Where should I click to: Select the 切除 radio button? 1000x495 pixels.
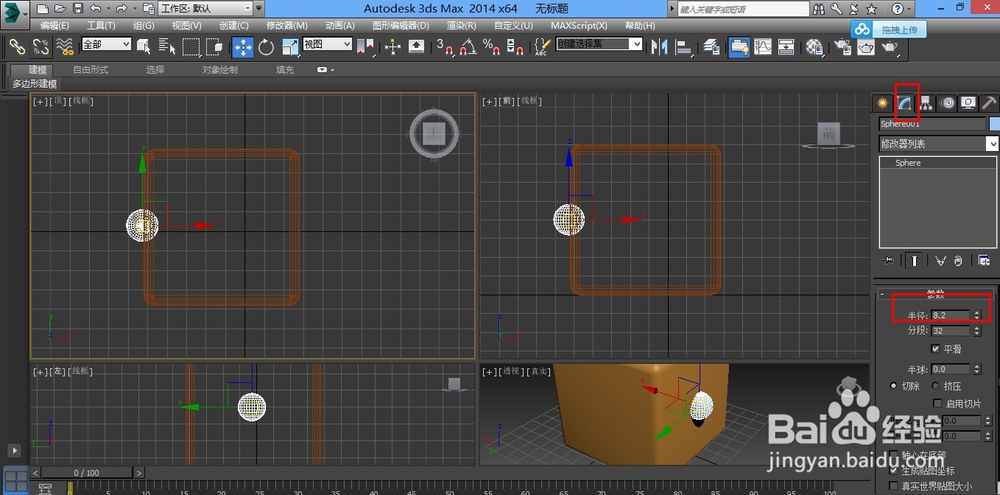[893, 386]
